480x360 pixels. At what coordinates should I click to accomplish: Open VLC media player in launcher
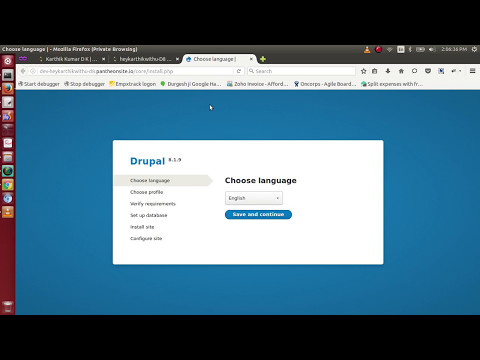coord(8,212)
